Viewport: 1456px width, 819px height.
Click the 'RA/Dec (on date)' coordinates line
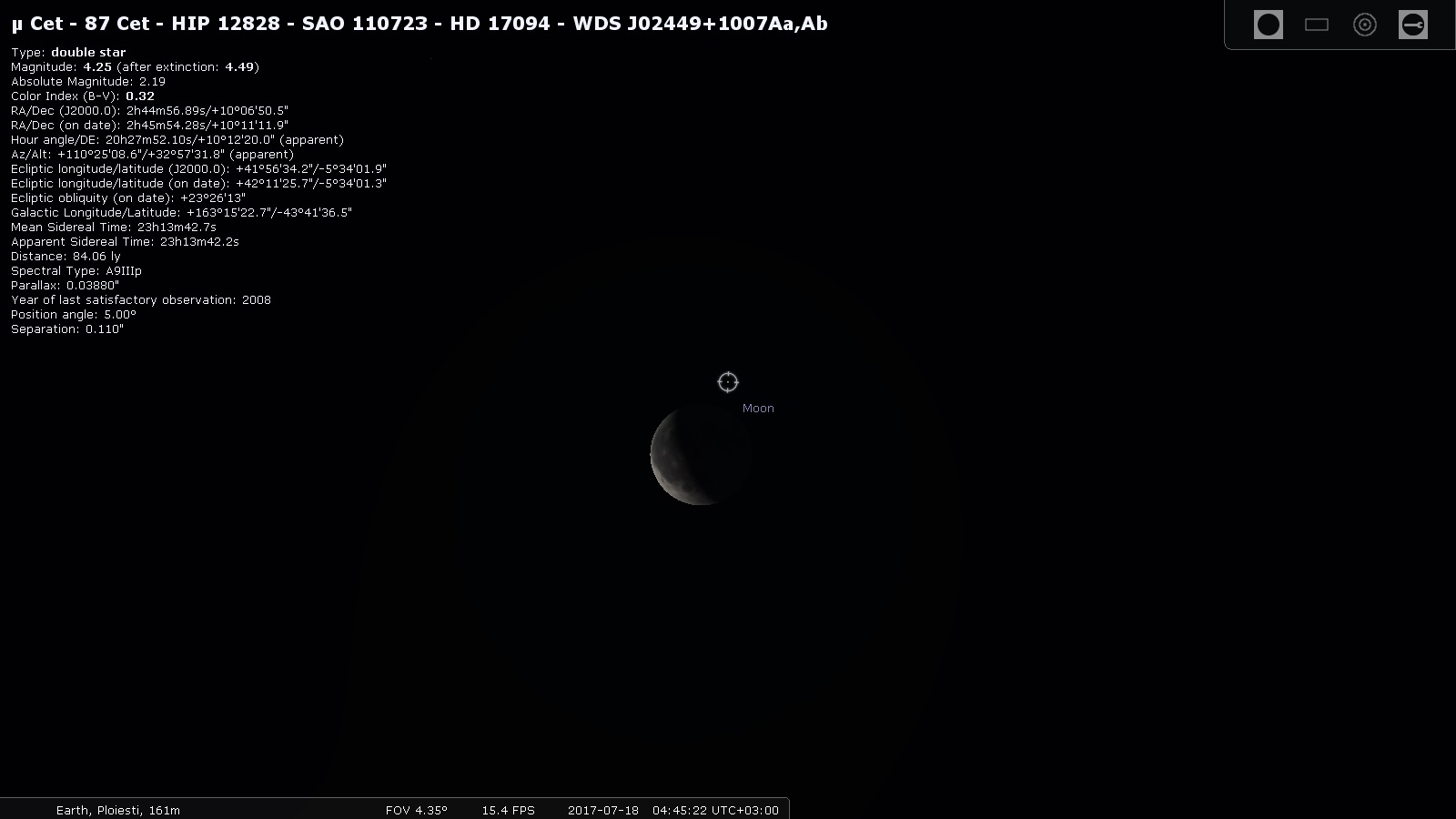click(x=150, y=126)
